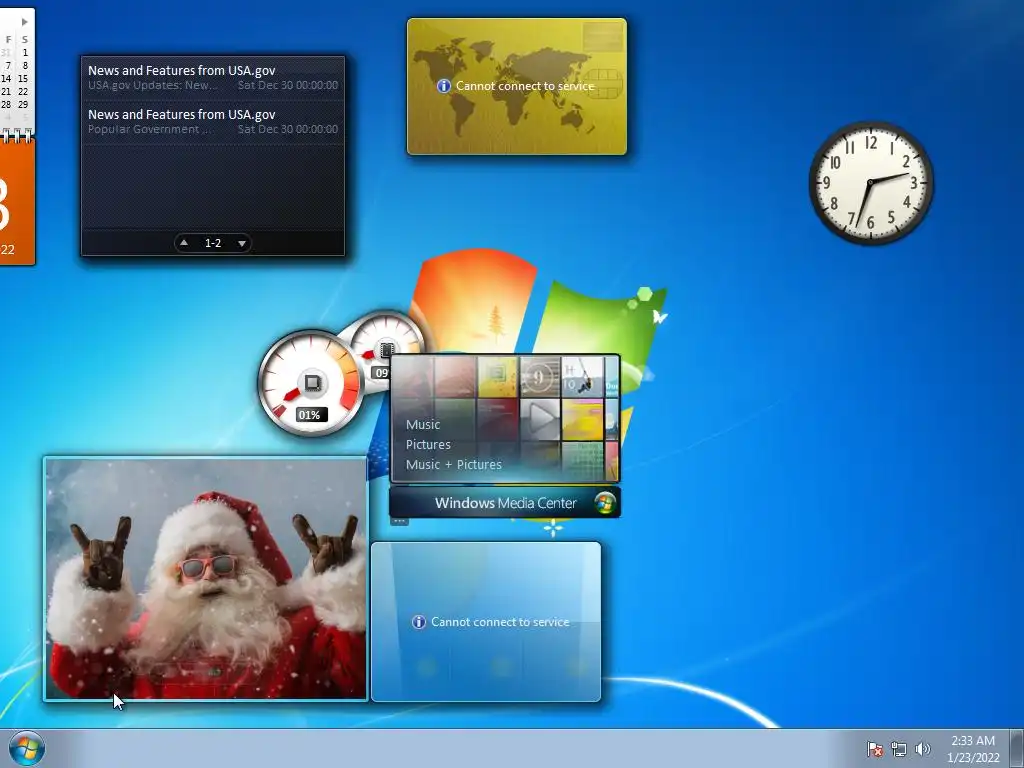Click the blue weather gadget panel
The image size is (1024, 768).
tap(486, 622)
